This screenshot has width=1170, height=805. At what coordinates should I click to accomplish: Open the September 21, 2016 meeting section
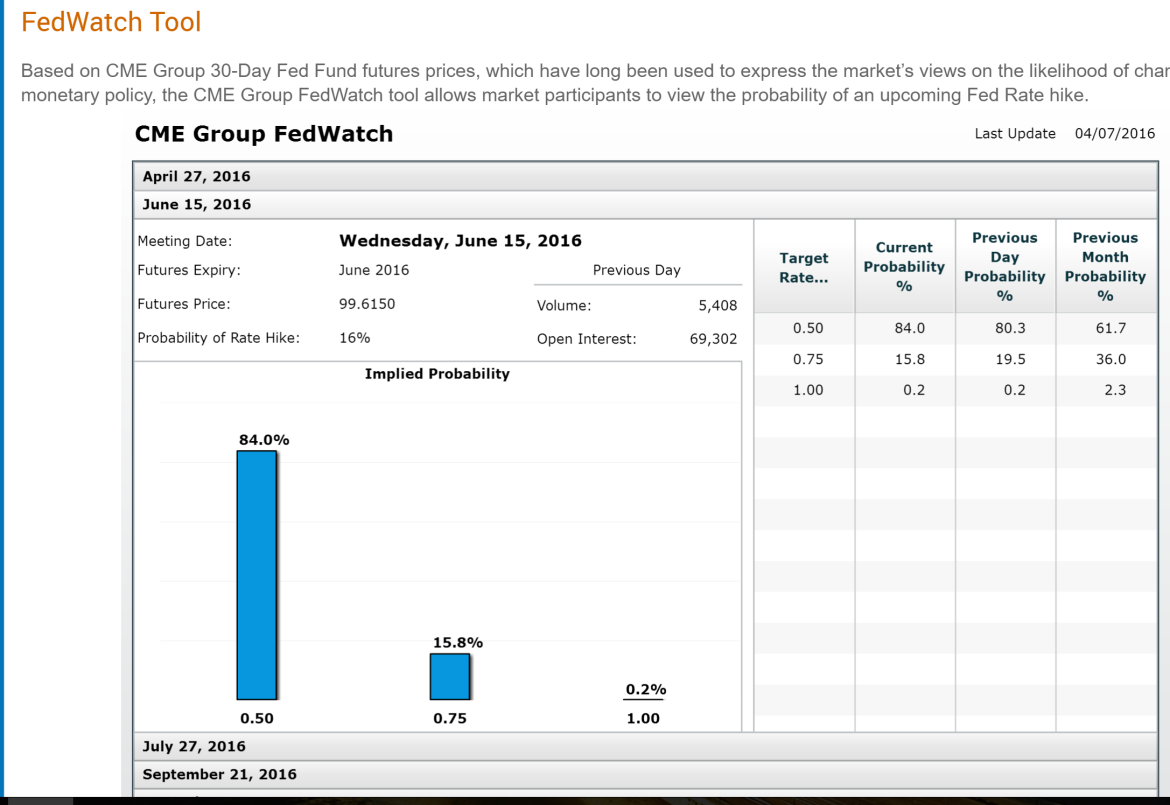(645, 774)
